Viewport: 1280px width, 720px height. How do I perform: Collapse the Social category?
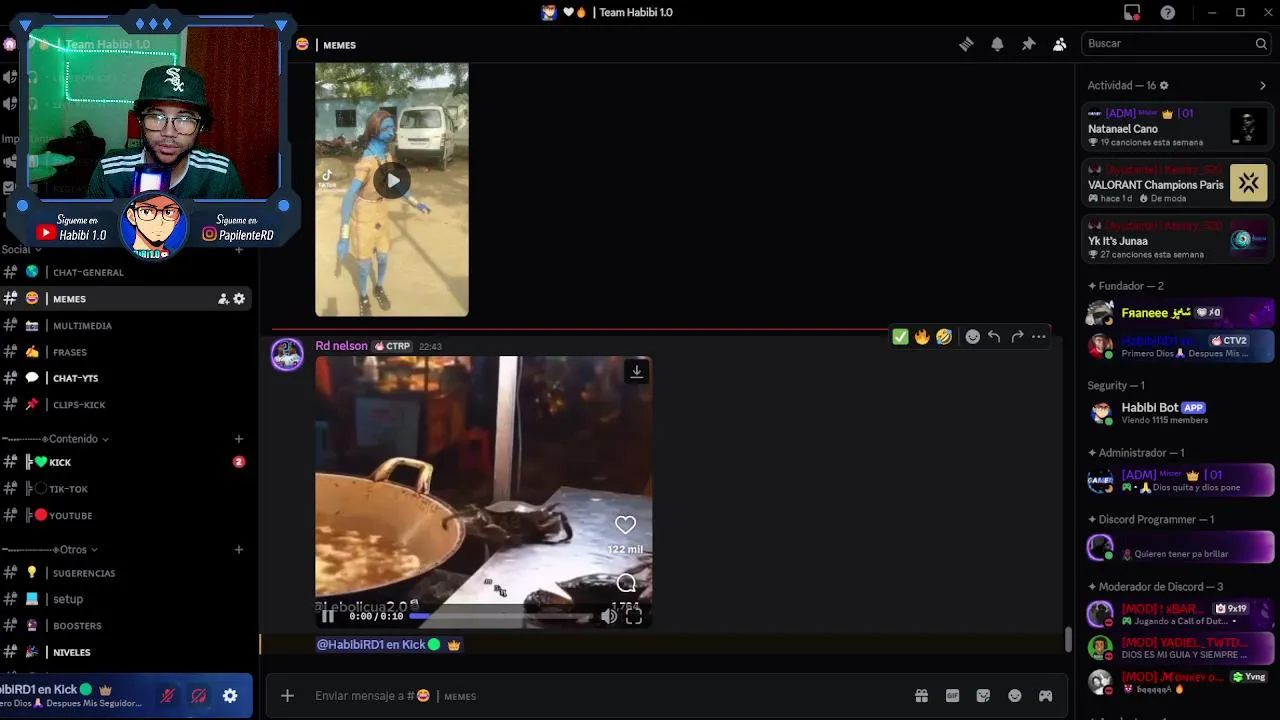(20, 249)
